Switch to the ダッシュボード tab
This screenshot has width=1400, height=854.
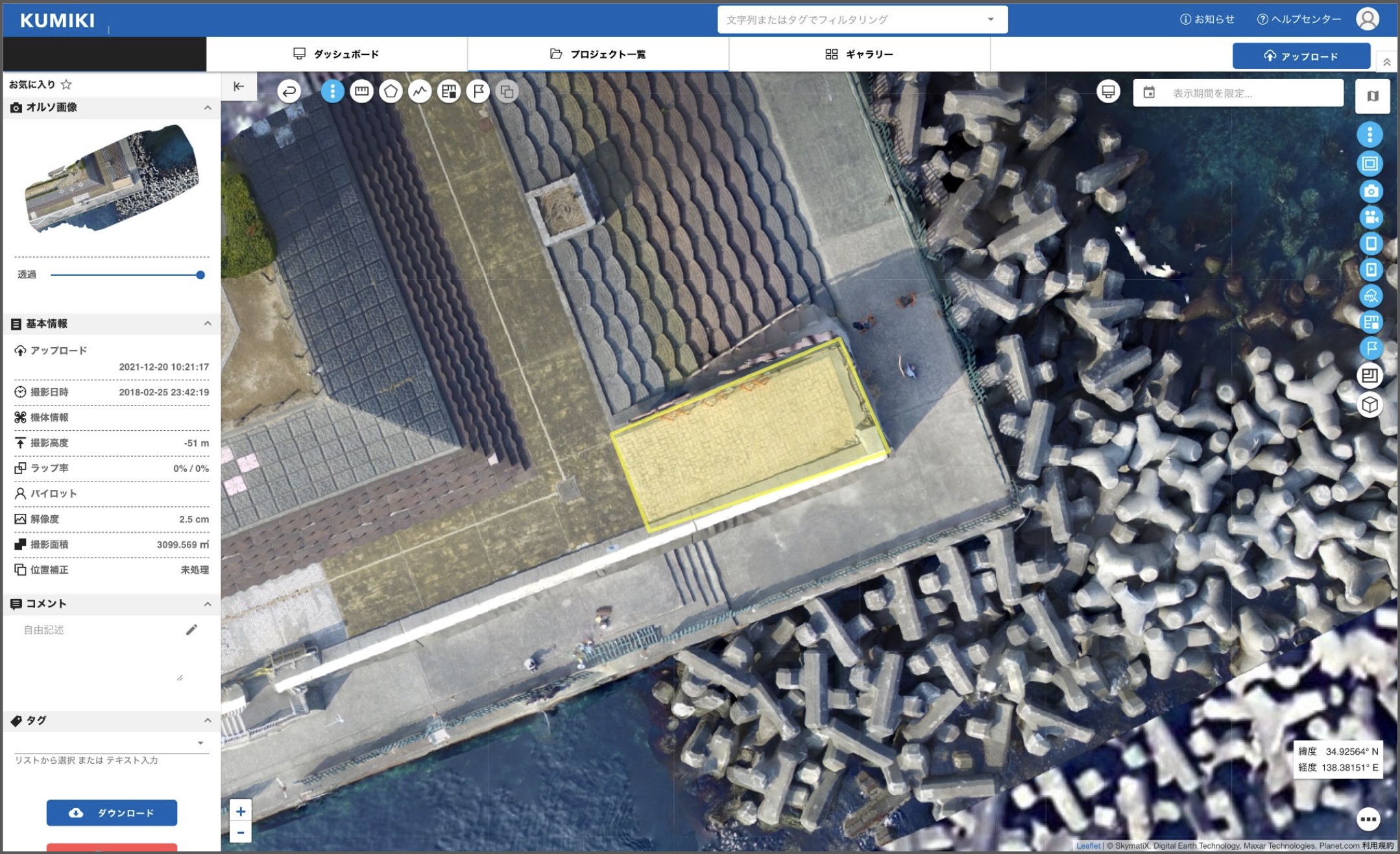click(336, 54)
